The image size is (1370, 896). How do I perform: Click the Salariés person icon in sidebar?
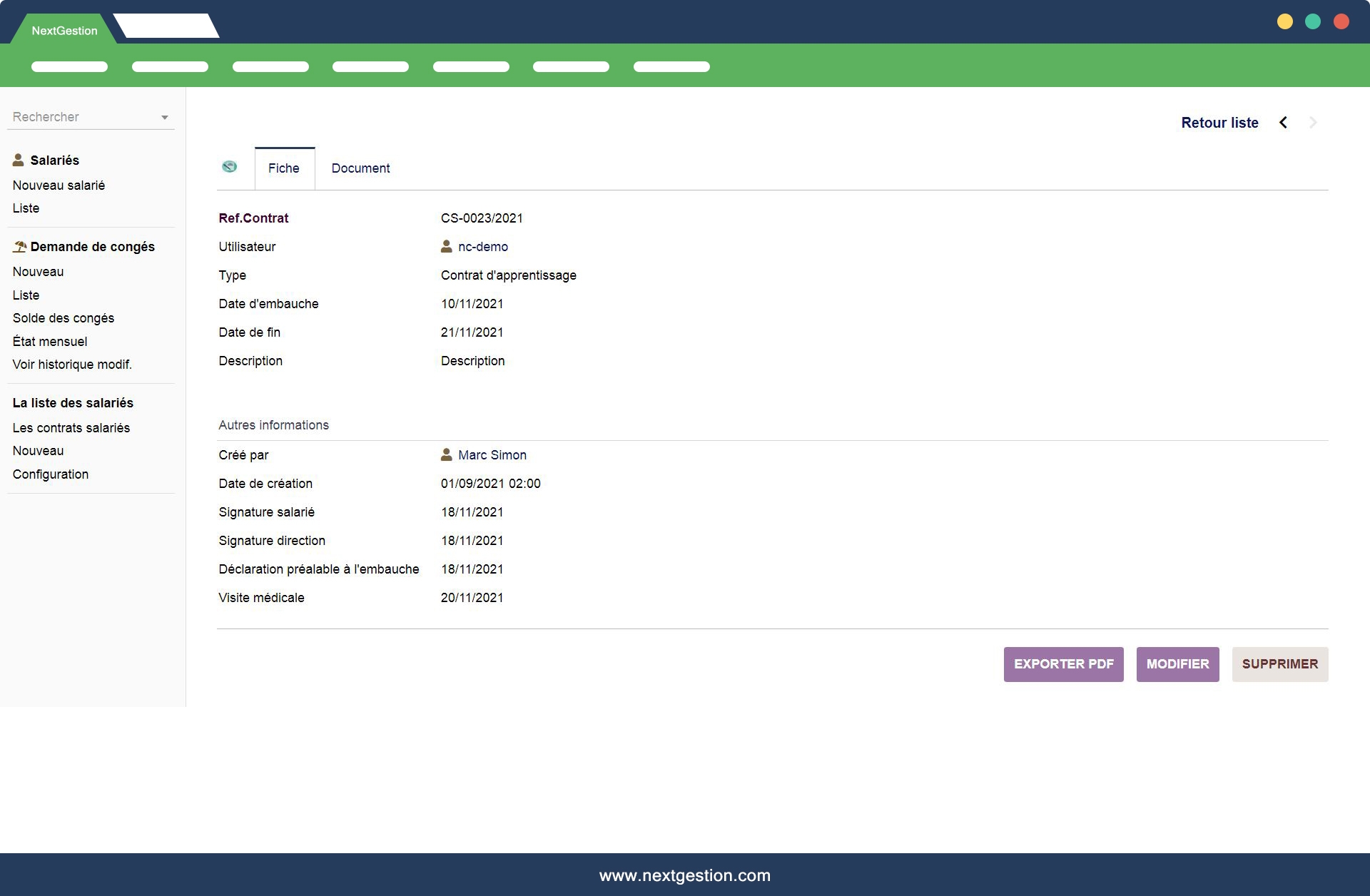(x=19, y=160)
